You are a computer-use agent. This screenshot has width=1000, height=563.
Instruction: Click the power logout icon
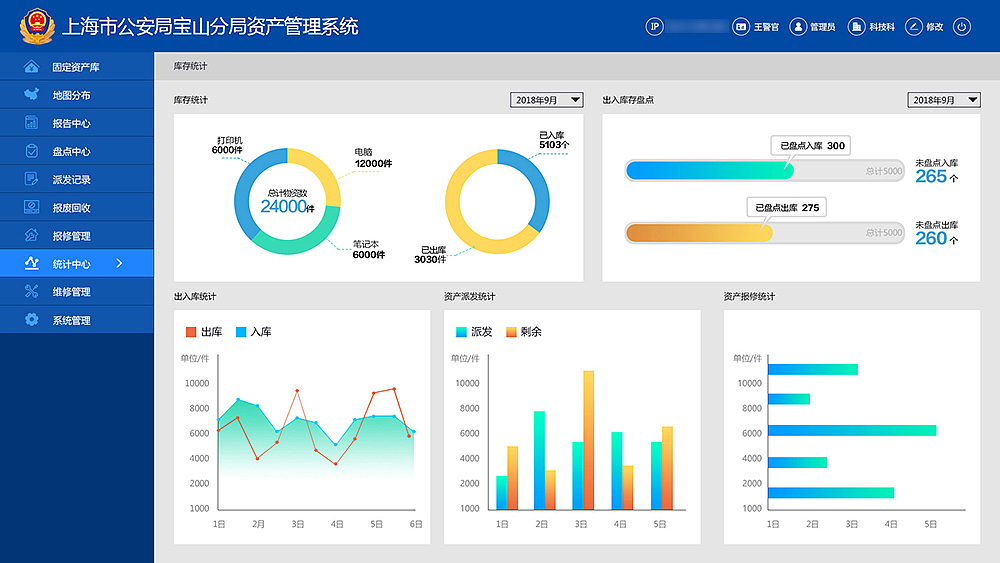pyautogui.click(x=962, y=27)
